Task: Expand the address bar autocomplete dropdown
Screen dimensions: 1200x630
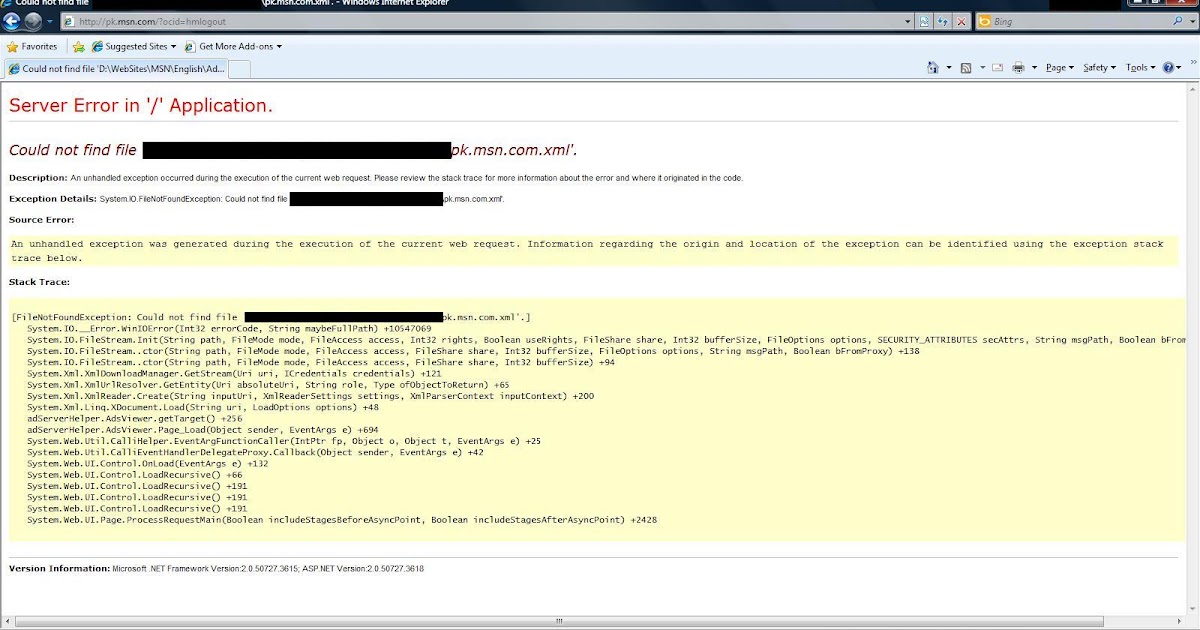Action: coord(908,21)
